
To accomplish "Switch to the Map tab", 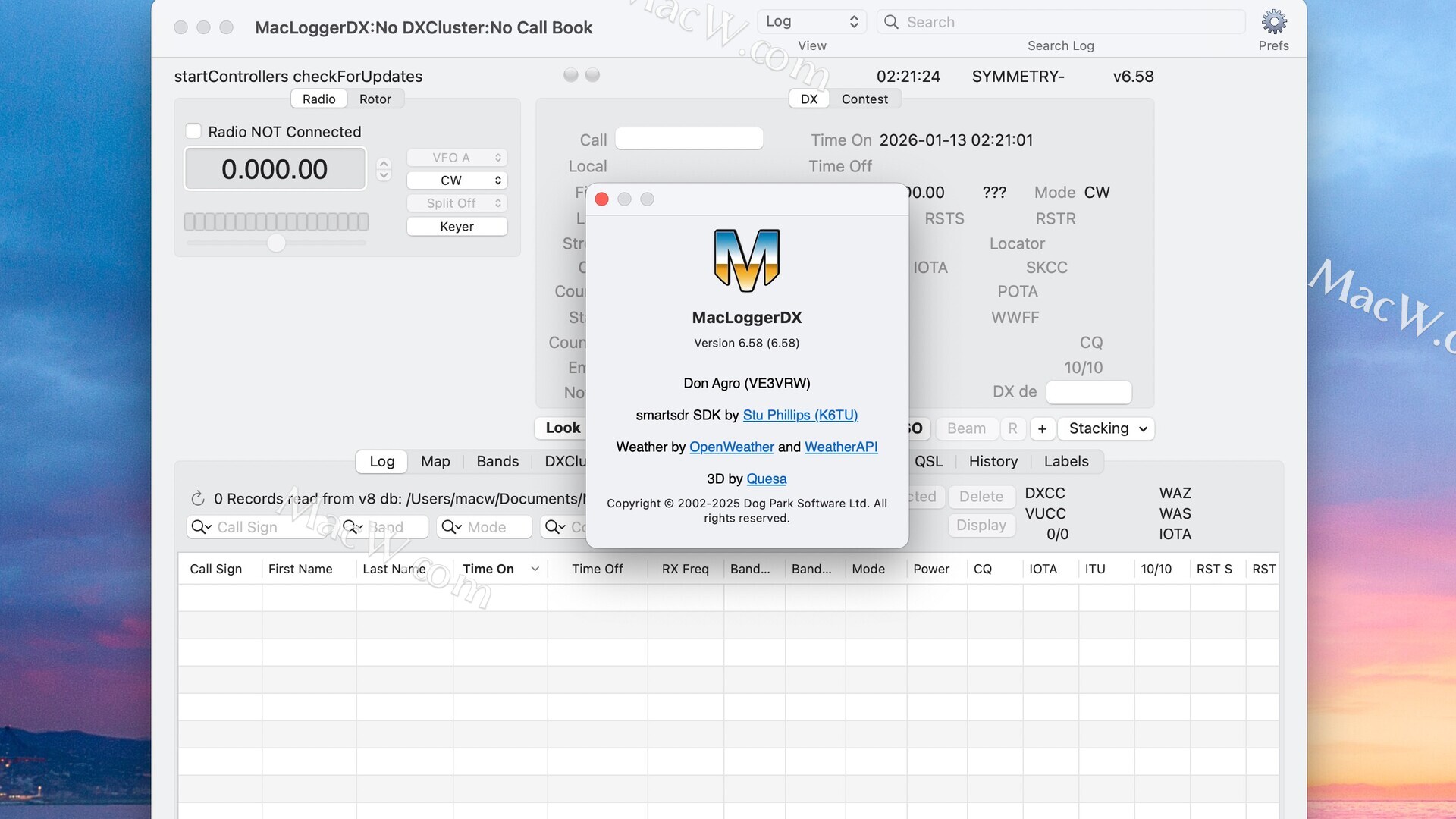I will (x=435, y=461).
